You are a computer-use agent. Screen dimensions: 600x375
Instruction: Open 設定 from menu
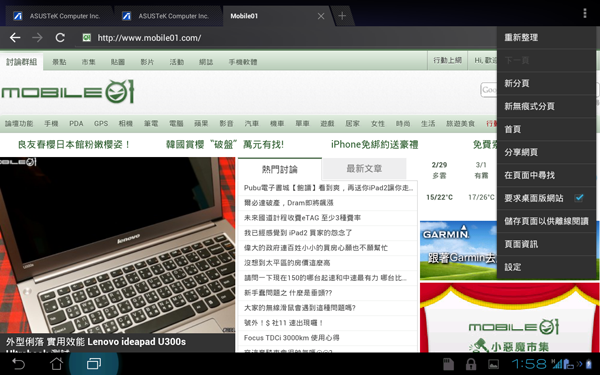[546, 267]
